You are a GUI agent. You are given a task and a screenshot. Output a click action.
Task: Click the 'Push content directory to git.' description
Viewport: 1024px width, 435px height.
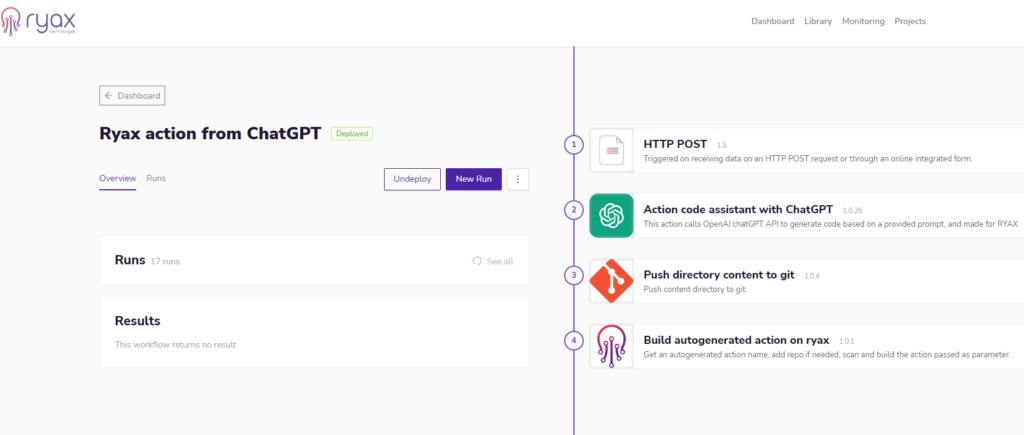[695, 289]
